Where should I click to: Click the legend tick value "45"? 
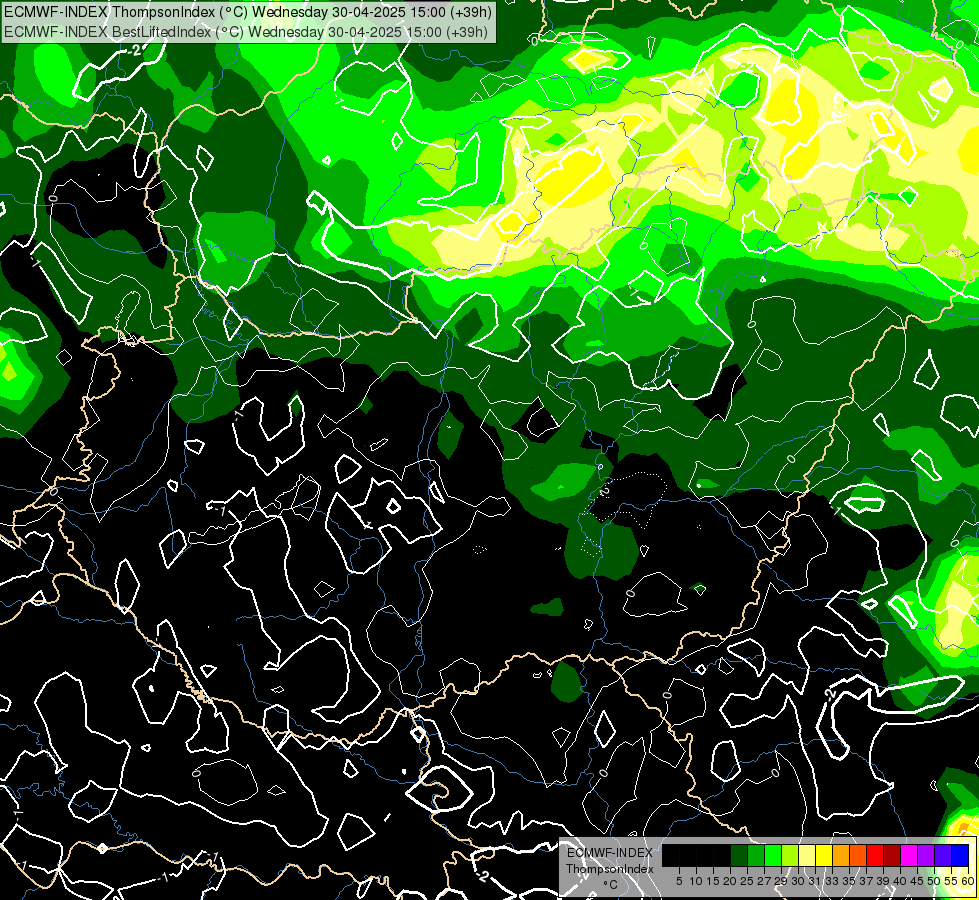click(x=918, y=881)
